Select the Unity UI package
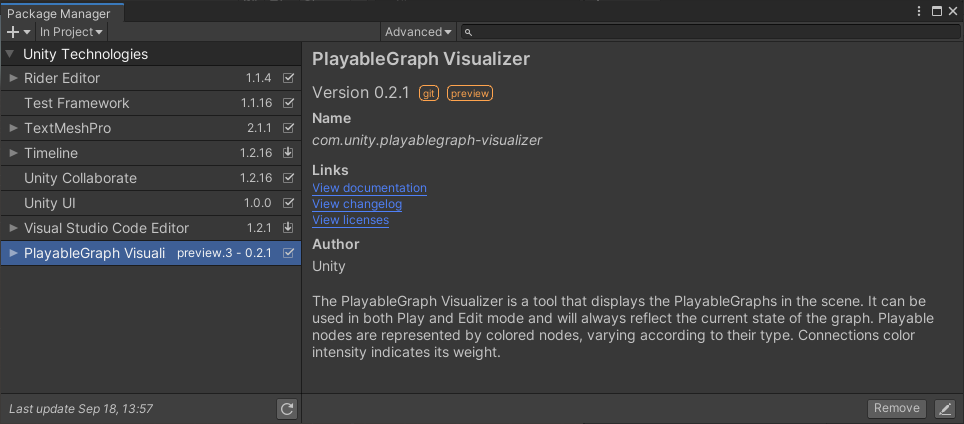The height and width of the screenshot is (424, 964). (x=151, y=203)
